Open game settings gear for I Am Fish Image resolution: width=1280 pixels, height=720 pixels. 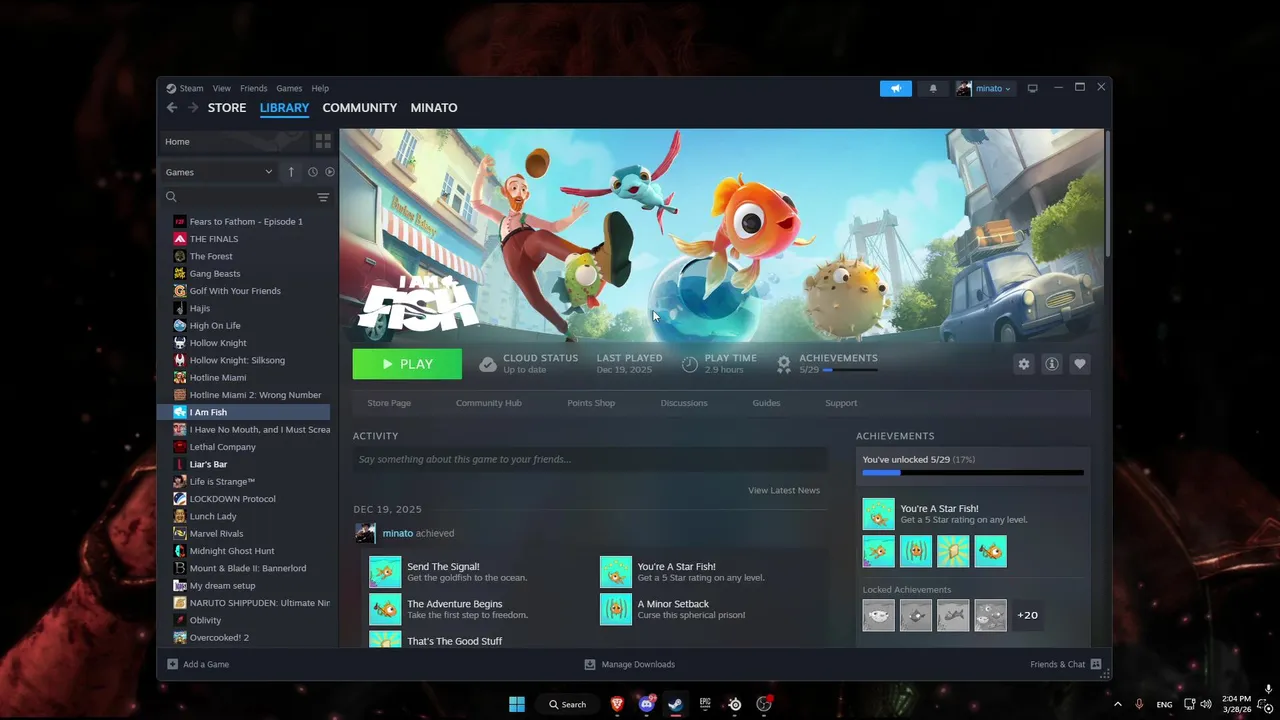pos(1023,364)
